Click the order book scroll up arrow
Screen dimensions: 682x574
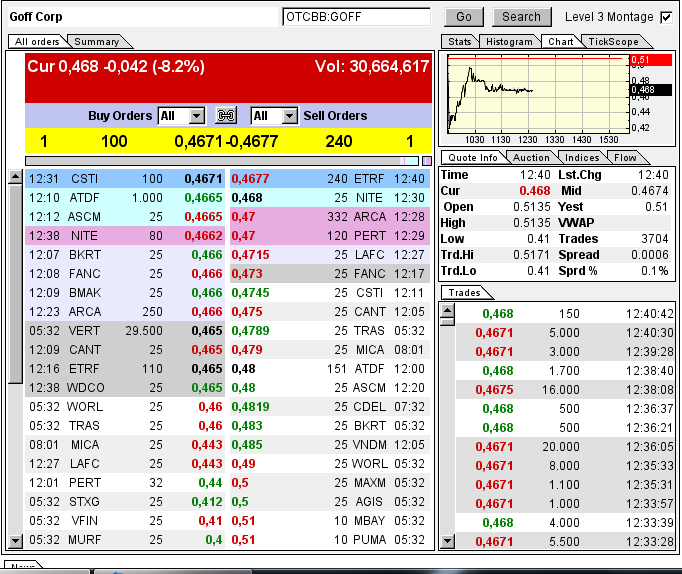(15, 176)
